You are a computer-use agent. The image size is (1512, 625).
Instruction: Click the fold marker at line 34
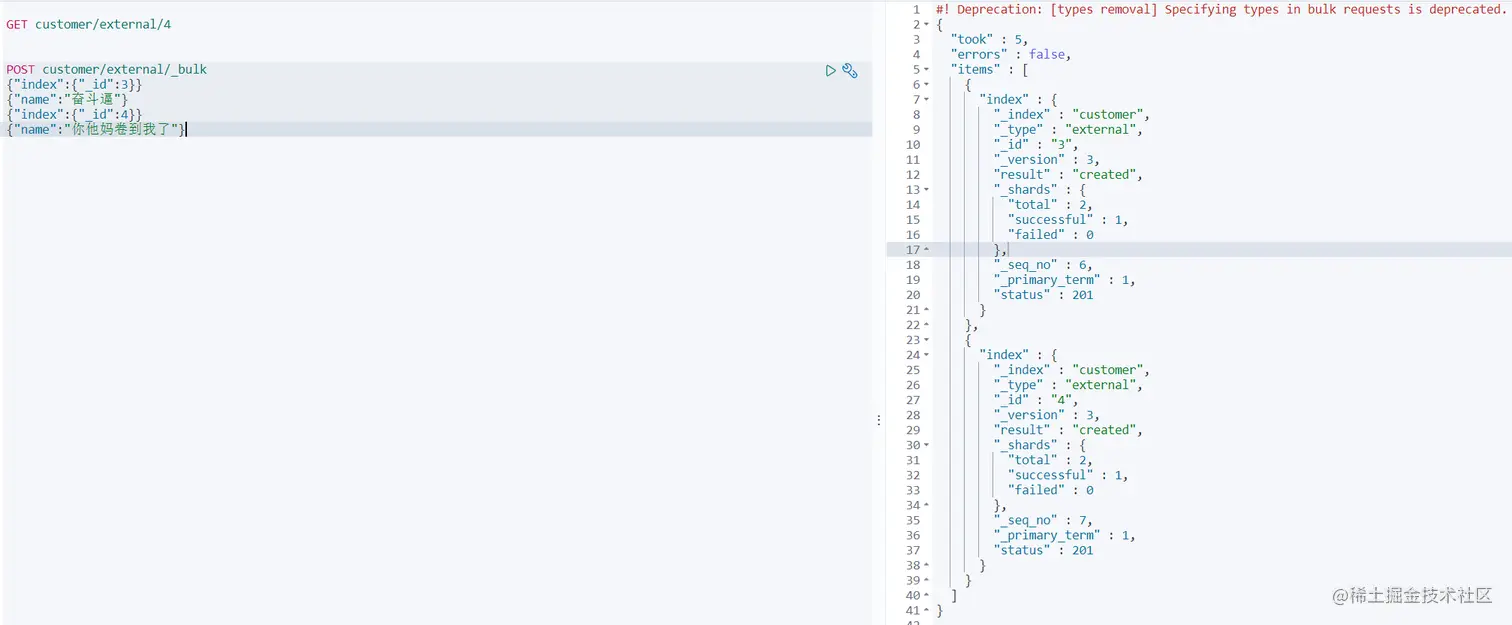(927, 505)
